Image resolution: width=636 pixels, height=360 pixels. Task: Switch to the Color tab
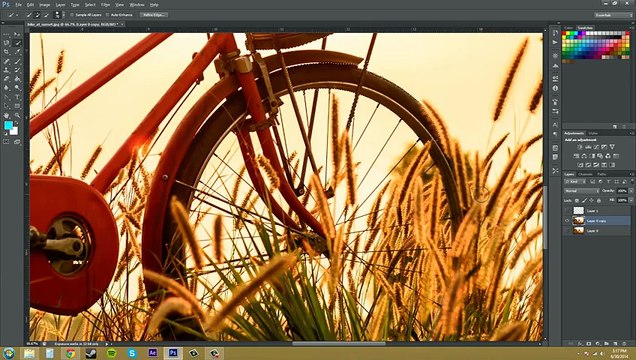[x=569, y=28]
